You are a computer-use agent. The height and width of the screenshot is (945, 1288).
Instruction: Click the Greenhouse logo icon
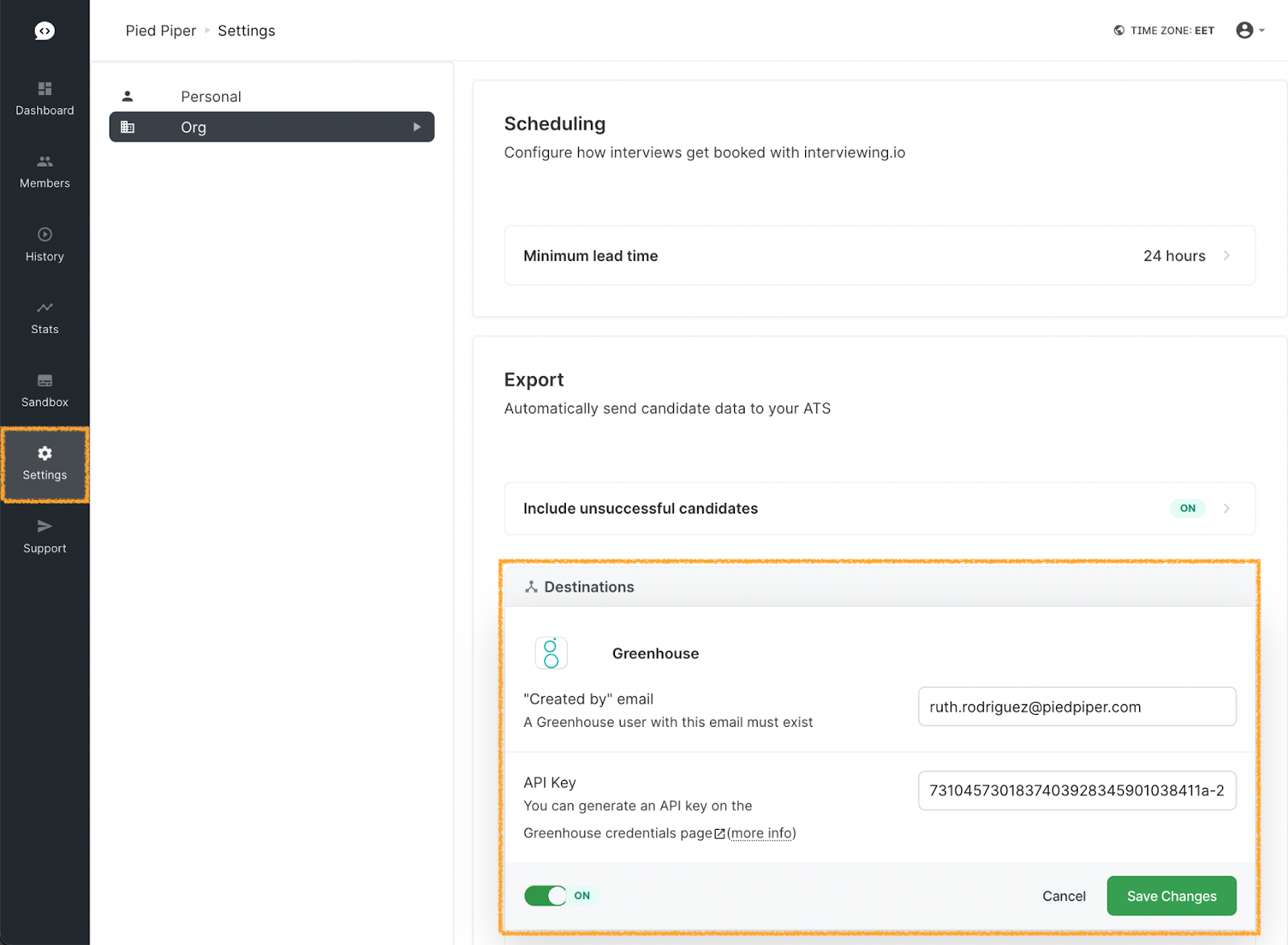[x=551, y=654]
